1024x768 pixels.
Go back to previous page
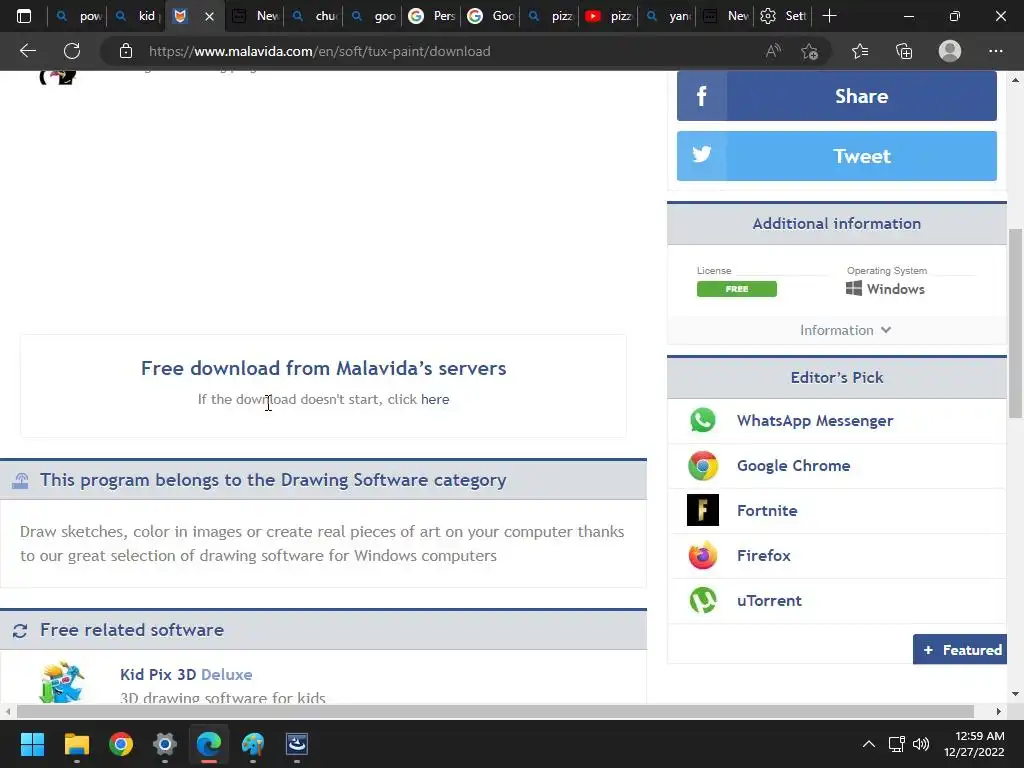click(x=27, y=51)
